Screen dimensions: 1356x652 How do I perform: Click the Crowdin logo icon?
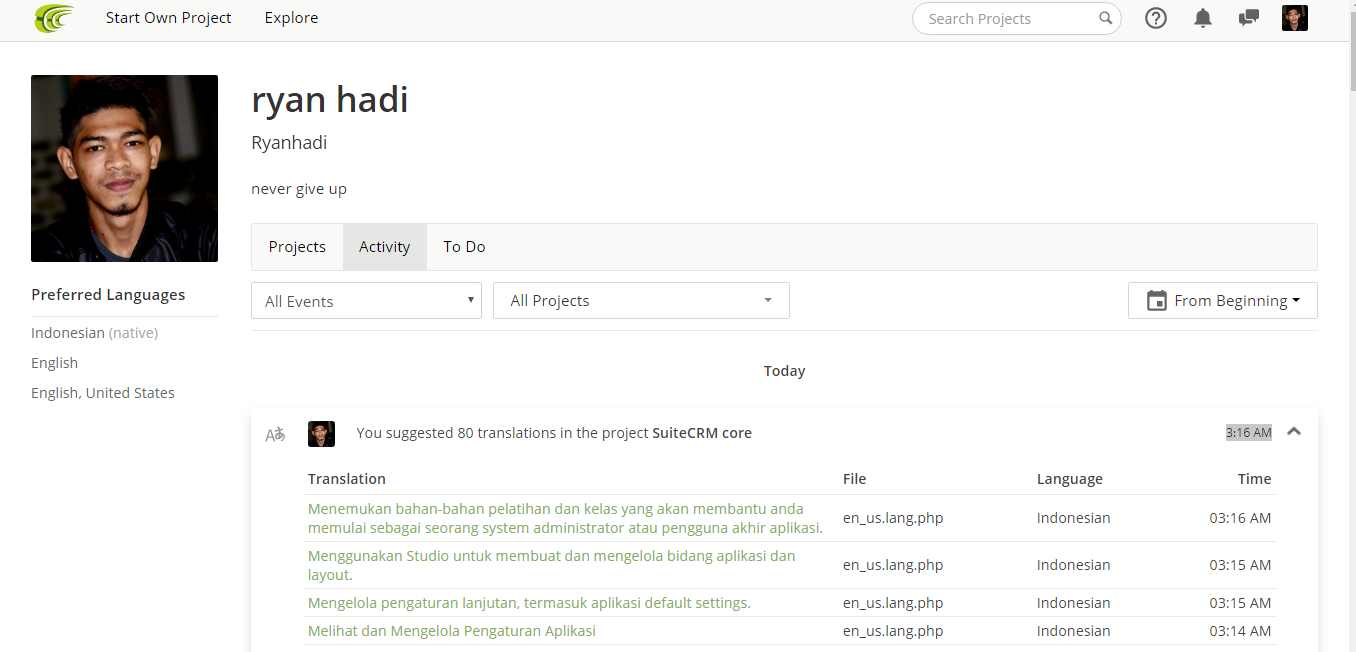click(54, 18)
